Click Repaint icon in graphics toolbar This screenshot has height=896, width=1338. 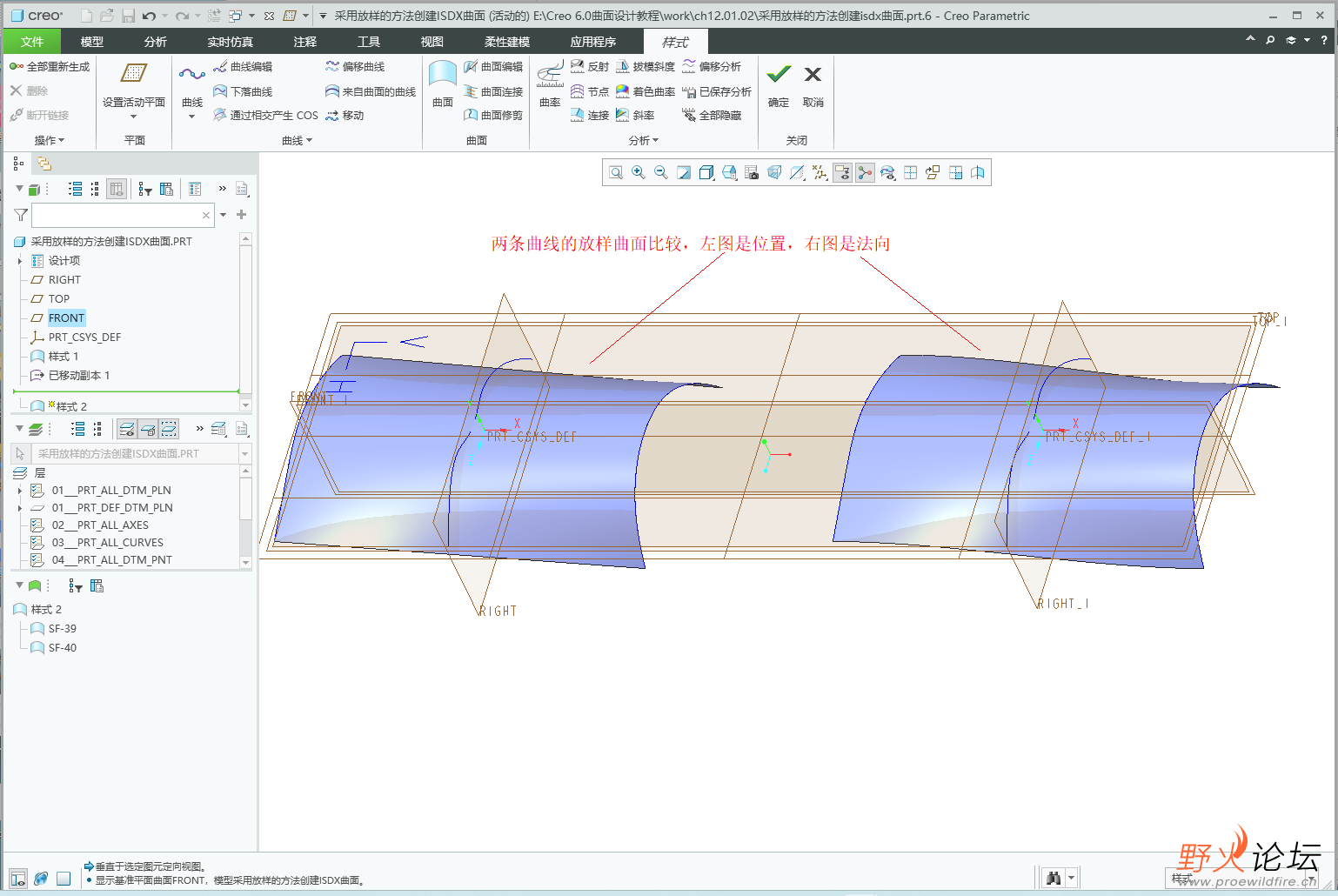[x=684, y=173]
